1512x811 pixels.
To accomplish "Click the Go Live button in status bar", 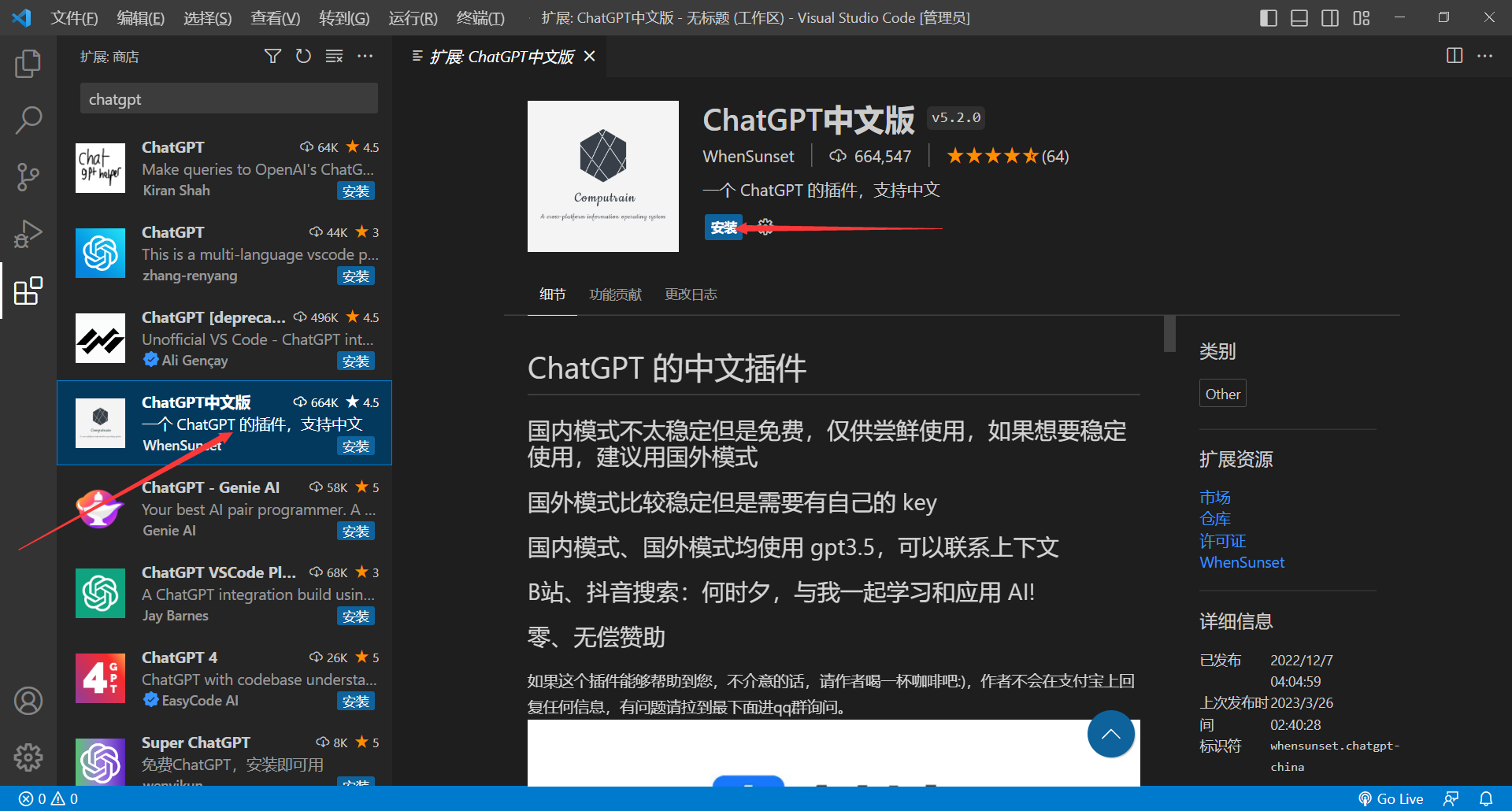I will [x=1391, y=798].
